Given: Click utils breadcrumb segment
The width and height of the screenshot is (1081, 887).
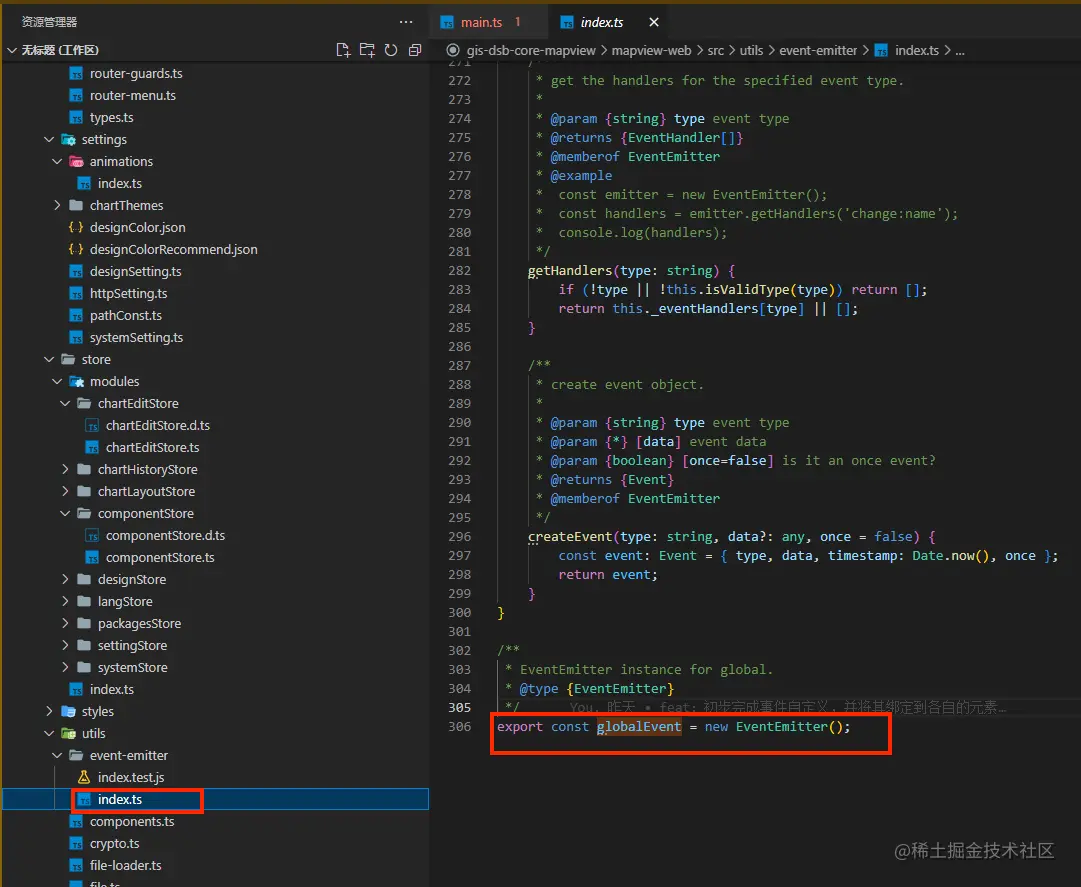Looking at the screenshot, I should click(x=751, y=50).
